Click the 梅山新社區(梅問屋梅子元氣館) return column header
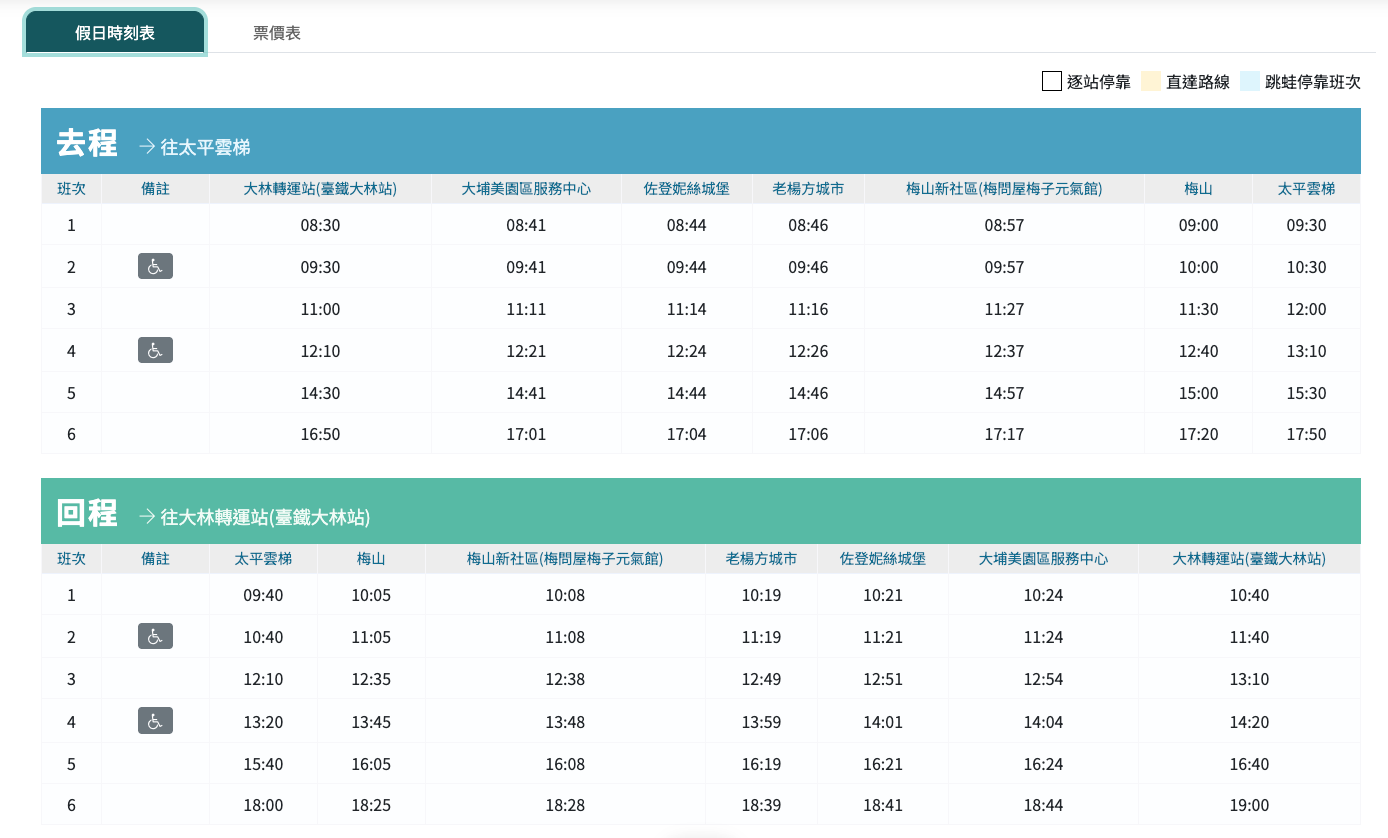The height and width of the screenshot is (838, 1388). click(x=565, y=559)
